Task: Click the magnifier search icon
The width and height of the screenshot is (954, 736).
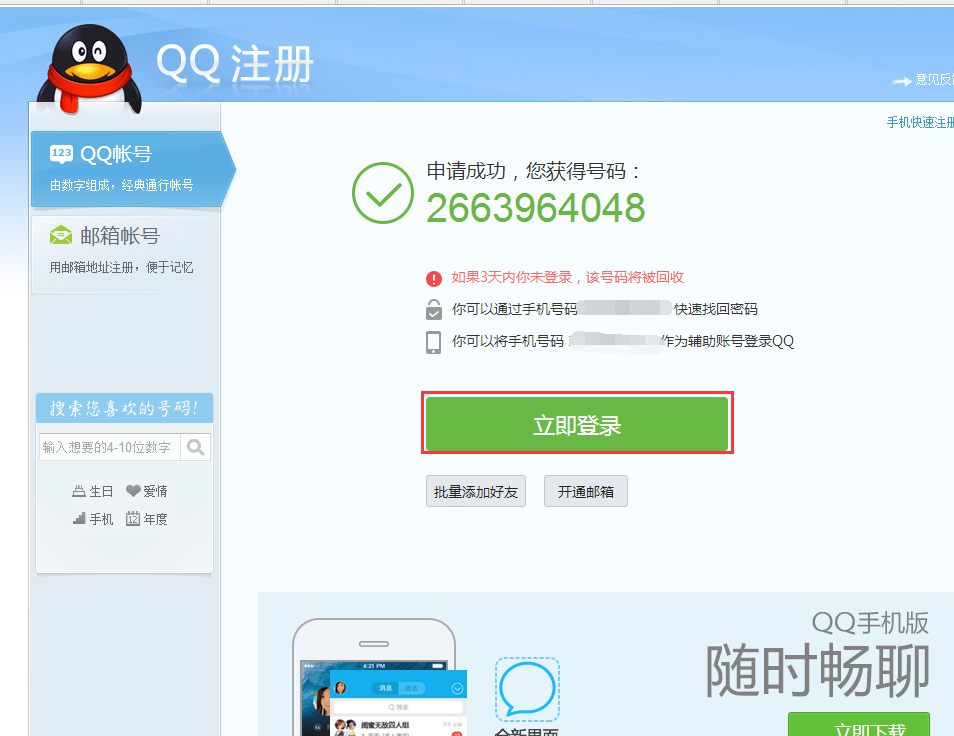Action: pyautogui.click(x=195, y=447)
